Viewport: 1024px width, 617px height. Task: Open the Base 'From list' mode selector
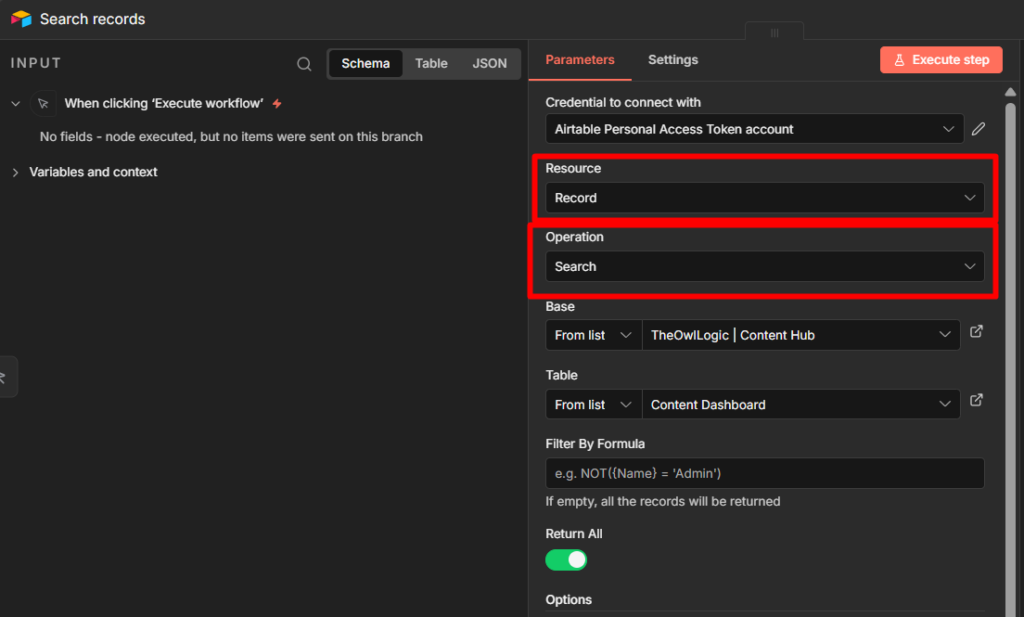pos(593,335)
